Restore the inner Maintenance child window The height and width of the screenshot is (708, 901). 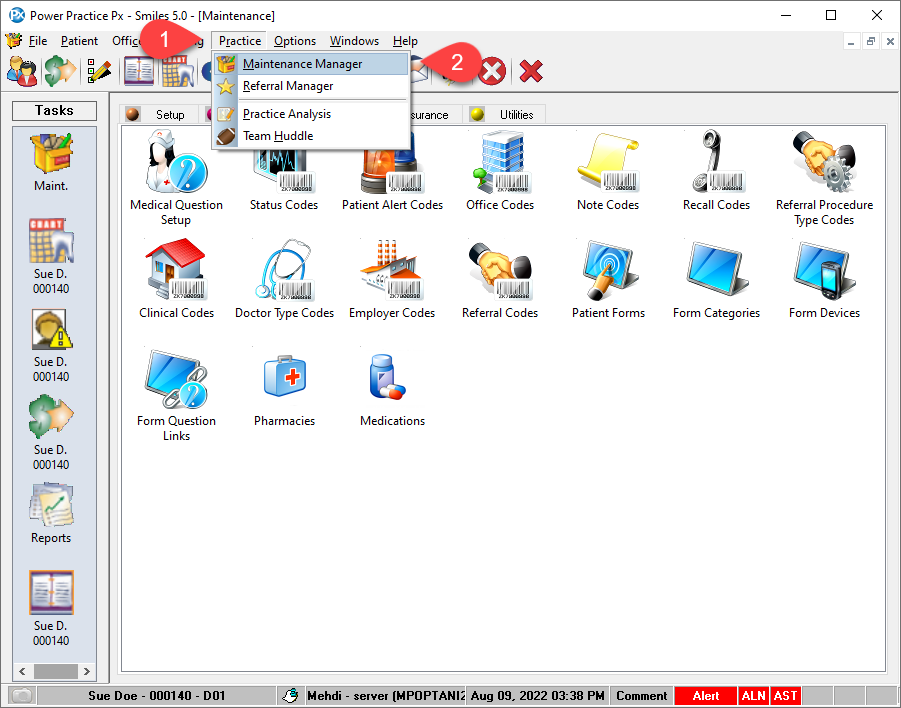tap(871, 41)
